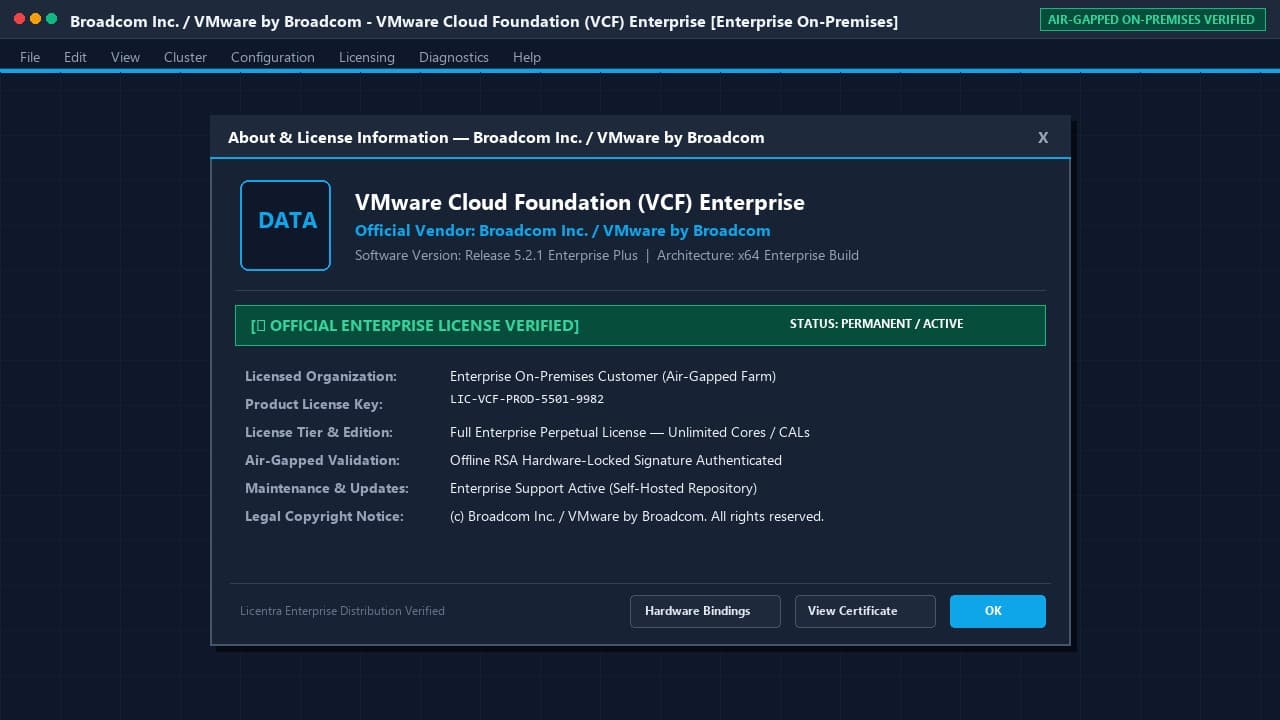Click the Offline RSA Hardware-Locked Signature value
1280x720 pixels.
click(x=616, y=460)
